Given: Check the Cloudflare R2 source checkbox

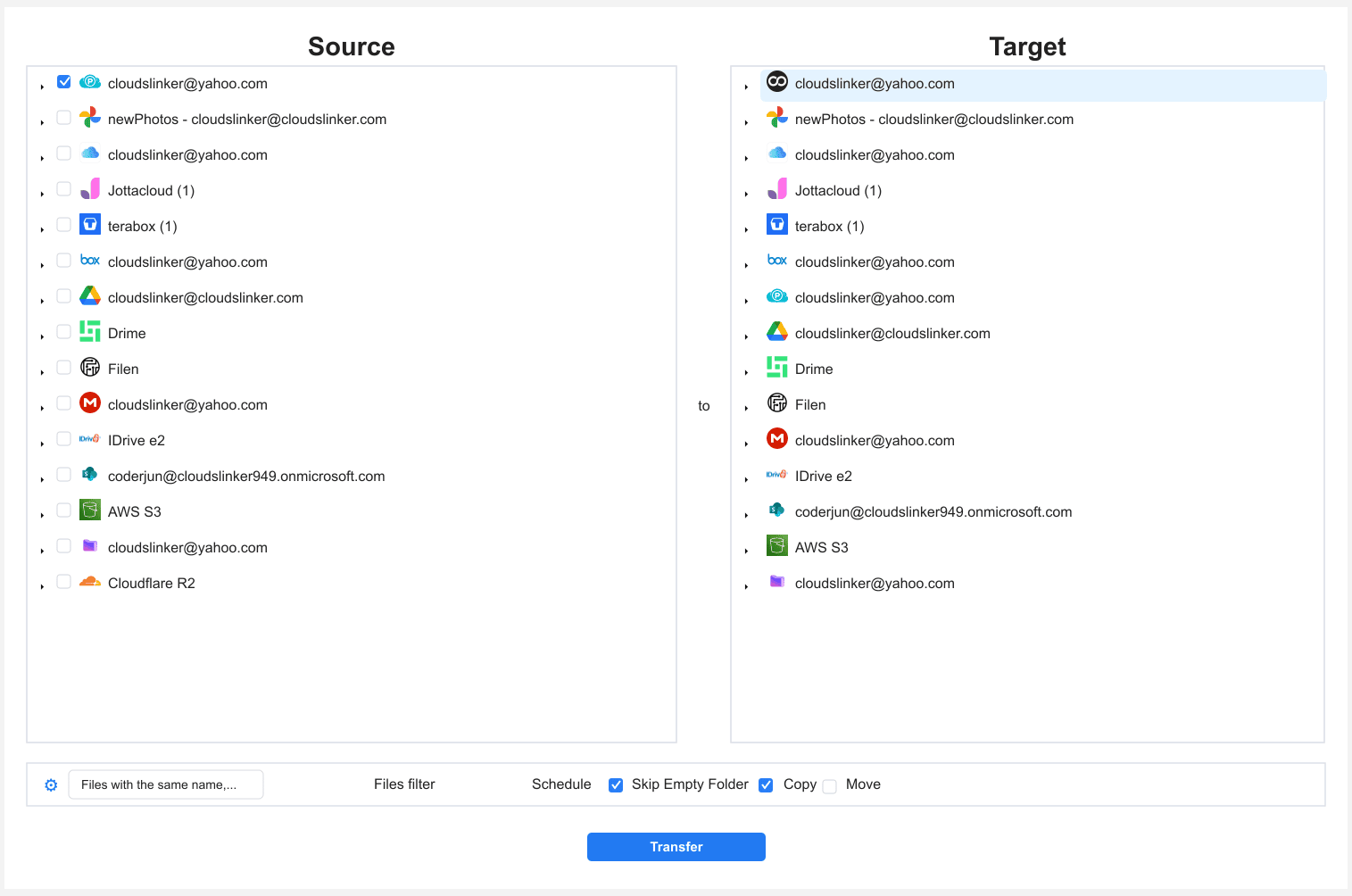Looking at the screenshot, I should pos(64,582).
